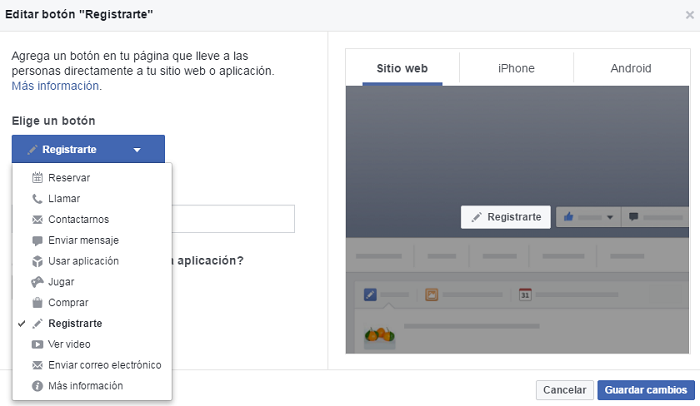Image resolution: width=700 pixels, height=406 pixels.
Task: Click the speech bubble icon beside Enviar mensaje
Action: click(x=37, y=240)
